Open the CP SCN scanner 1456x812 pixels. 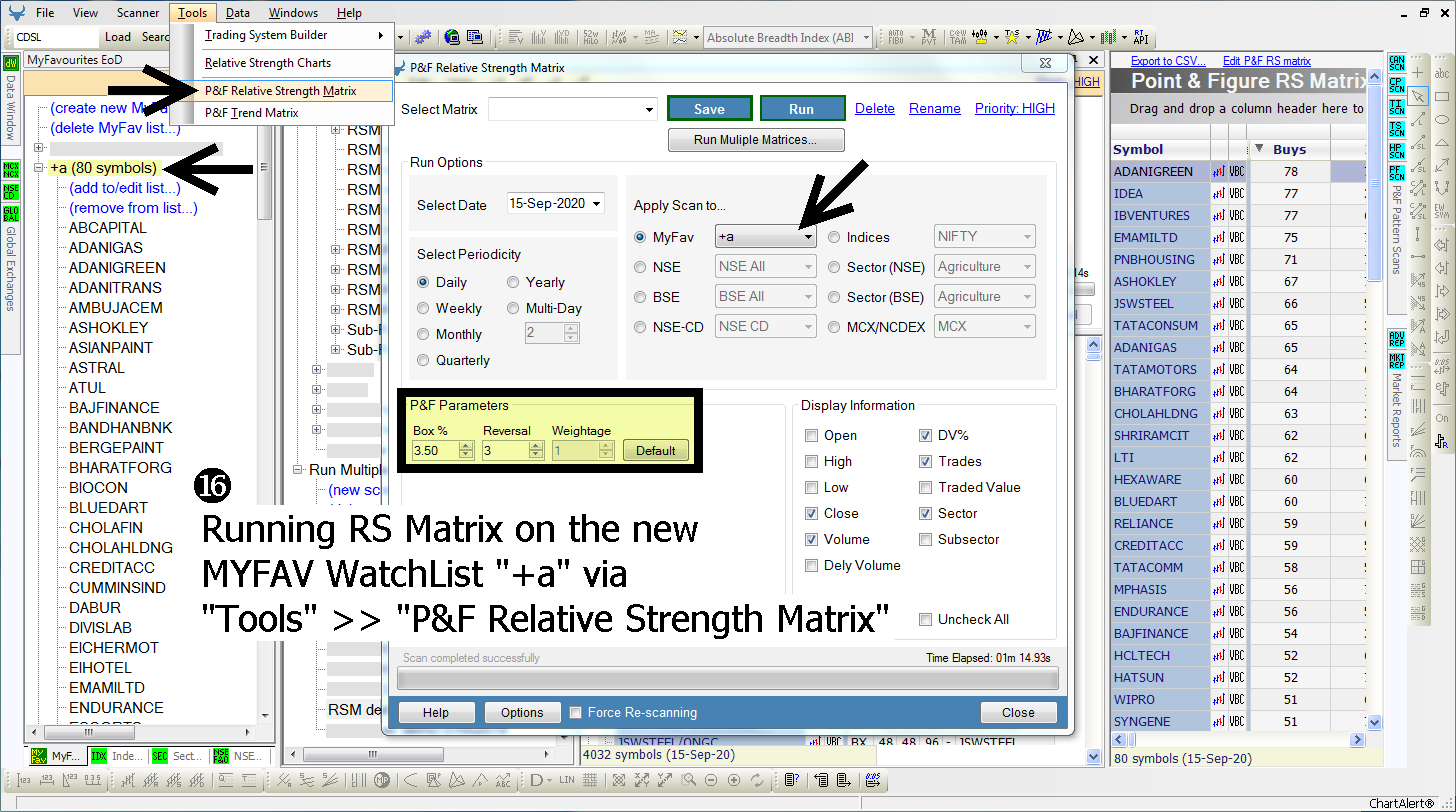[x=1397, y=85]
